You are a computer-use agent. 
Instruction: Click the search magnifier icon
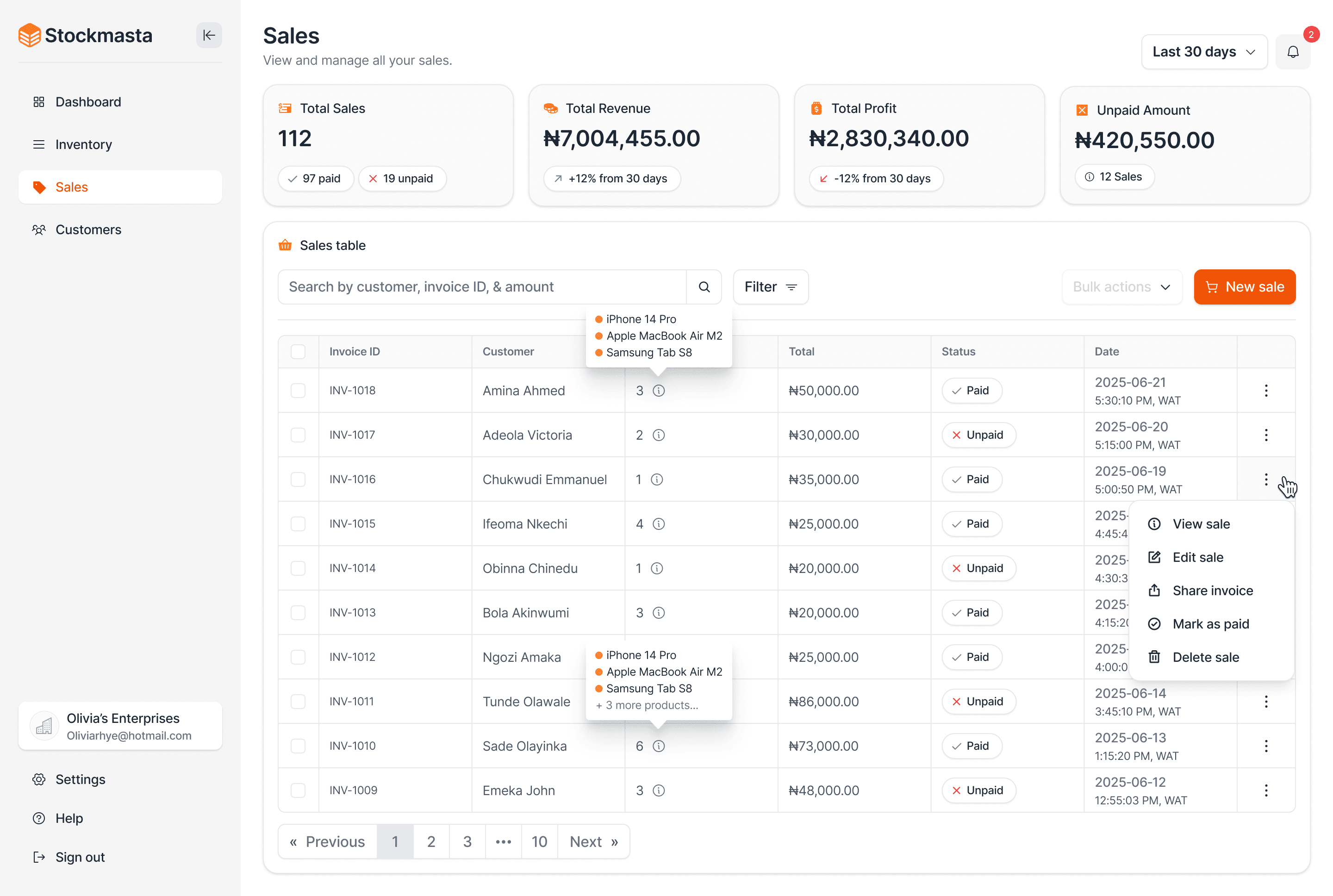tap(704, 287)
